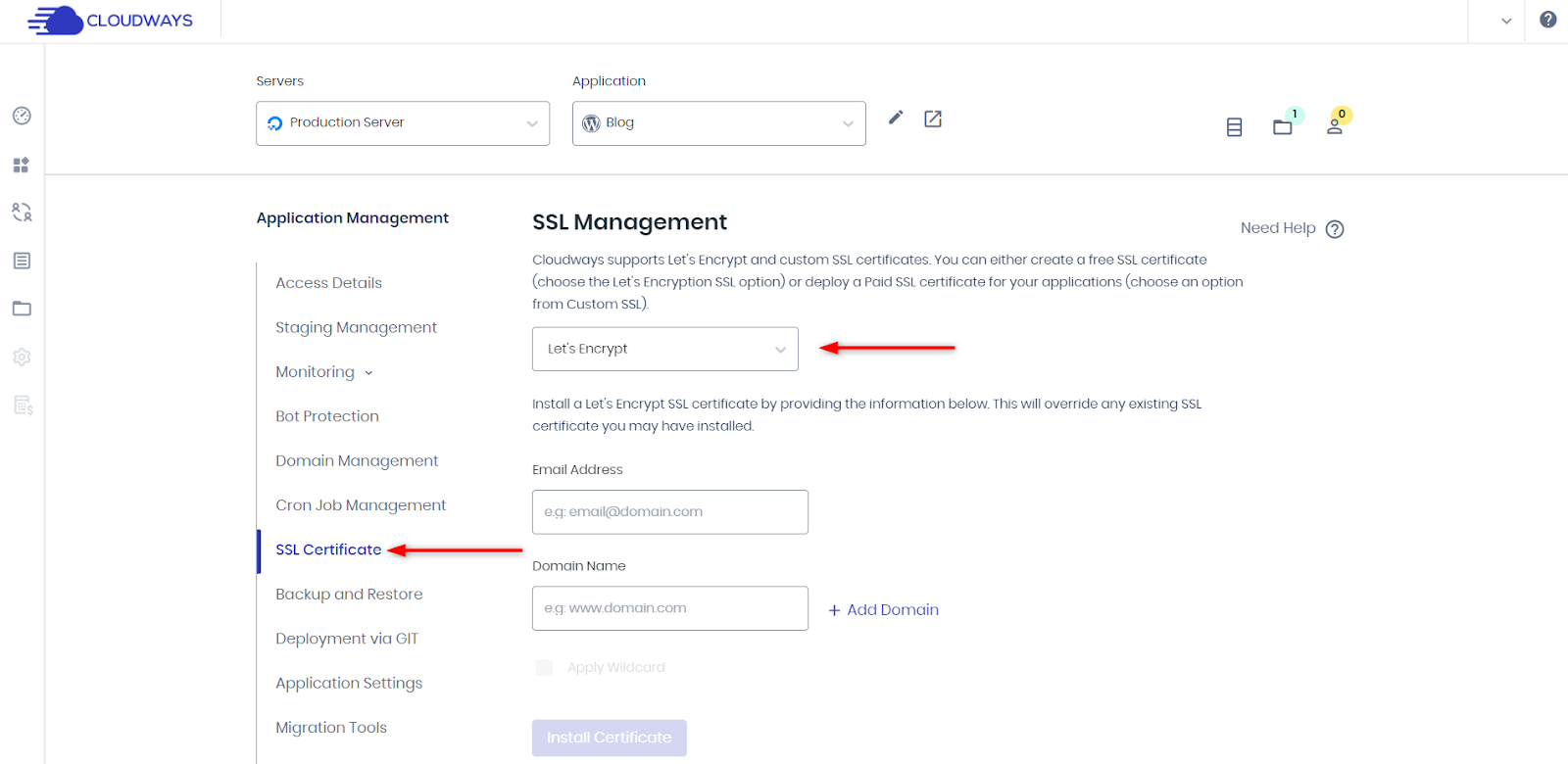Select SSL Certificate menu item
The height and width of the screenshot is (764, 1568).
coord(328,549)
